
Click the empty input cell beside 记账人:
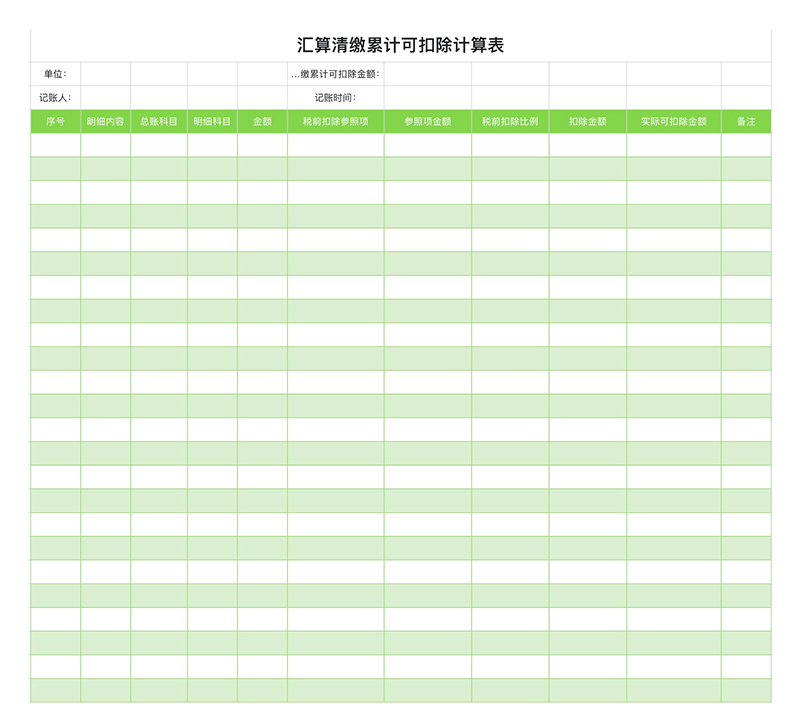pyautogui.click(x=105, y=97)
